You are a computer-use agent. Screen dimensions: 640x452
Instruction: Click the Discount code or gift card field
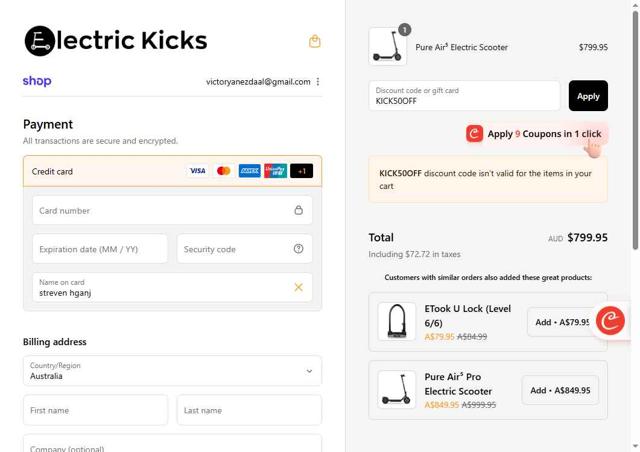pos(464,96)
